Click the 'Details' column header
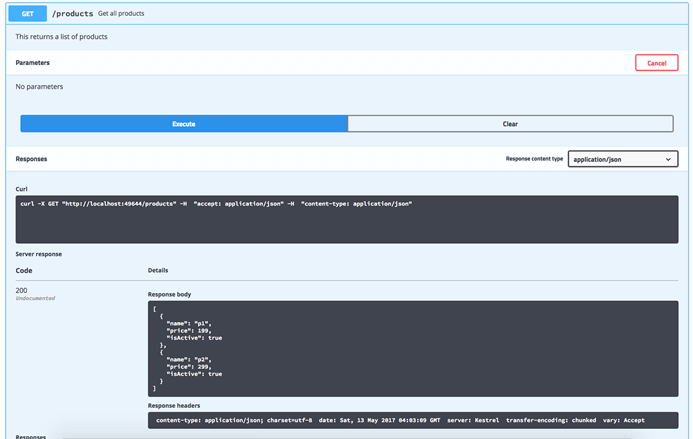693x439 pixels. tap(158, 270)
